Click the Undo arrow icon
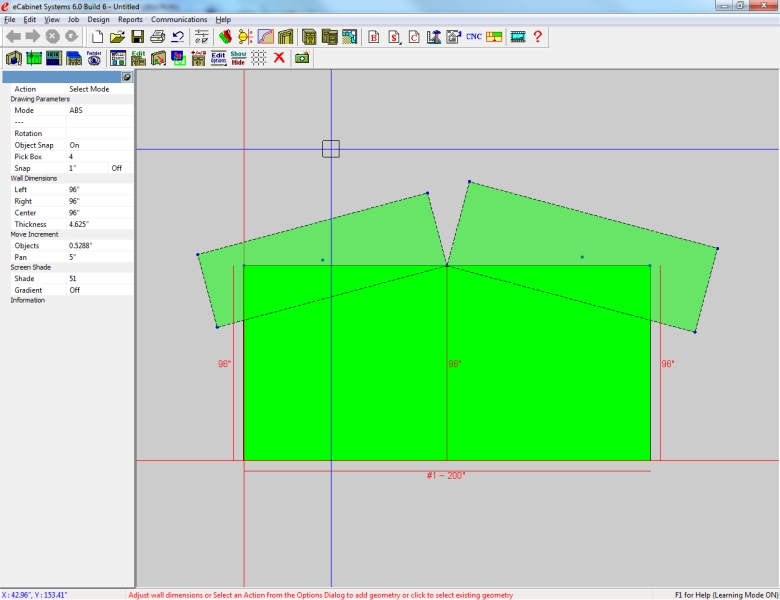The width and height of the screenshot is (780, 600). click(177, 37)
